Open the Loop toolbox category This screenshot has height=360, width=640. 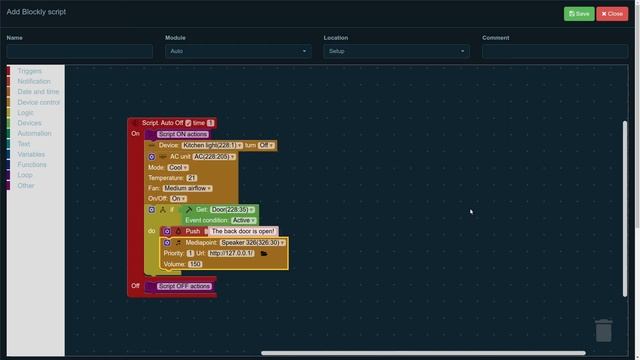coord(24,175)
